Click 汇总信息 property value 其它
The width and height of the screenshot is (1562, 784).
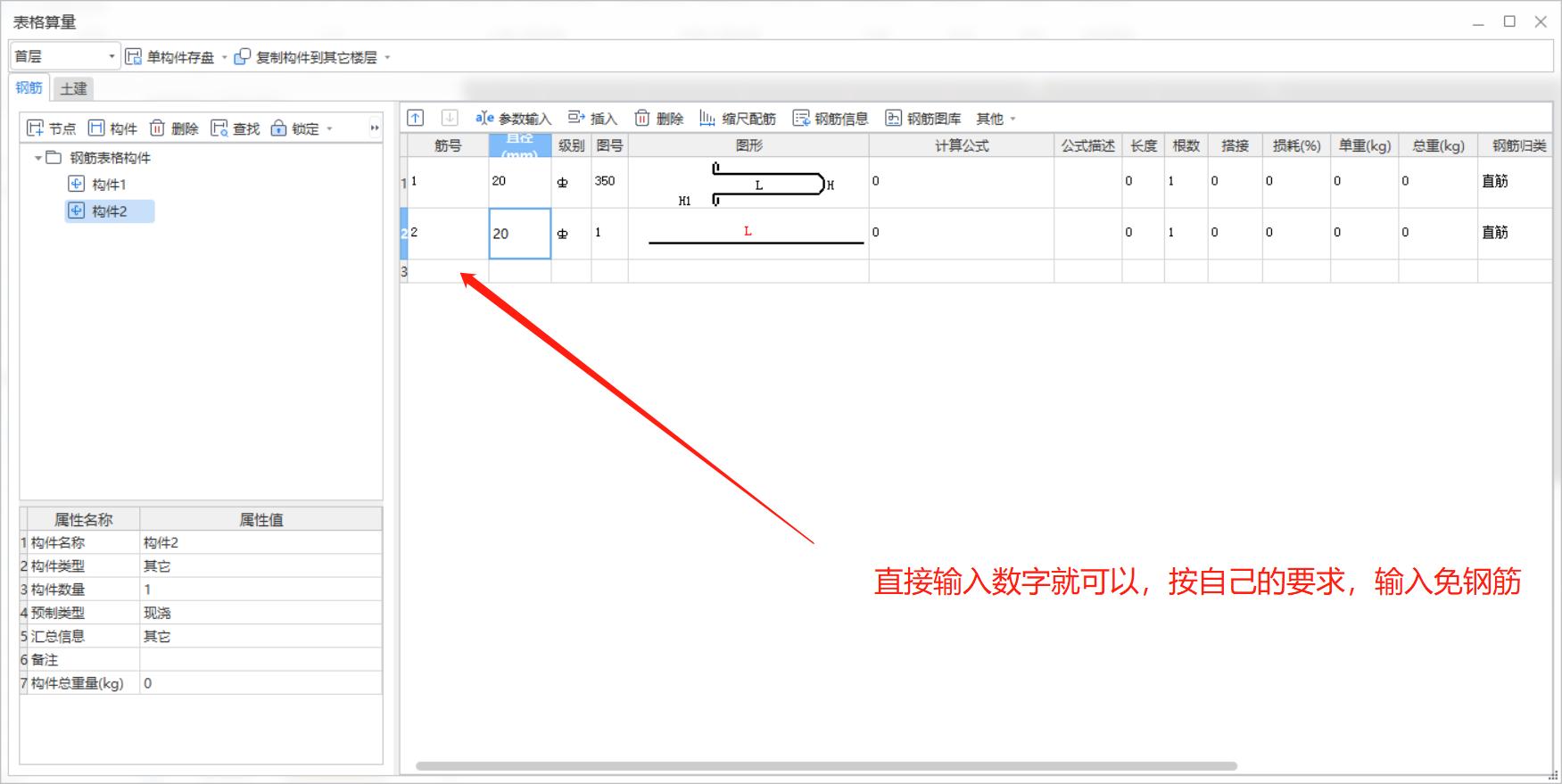tap(261, 636)
